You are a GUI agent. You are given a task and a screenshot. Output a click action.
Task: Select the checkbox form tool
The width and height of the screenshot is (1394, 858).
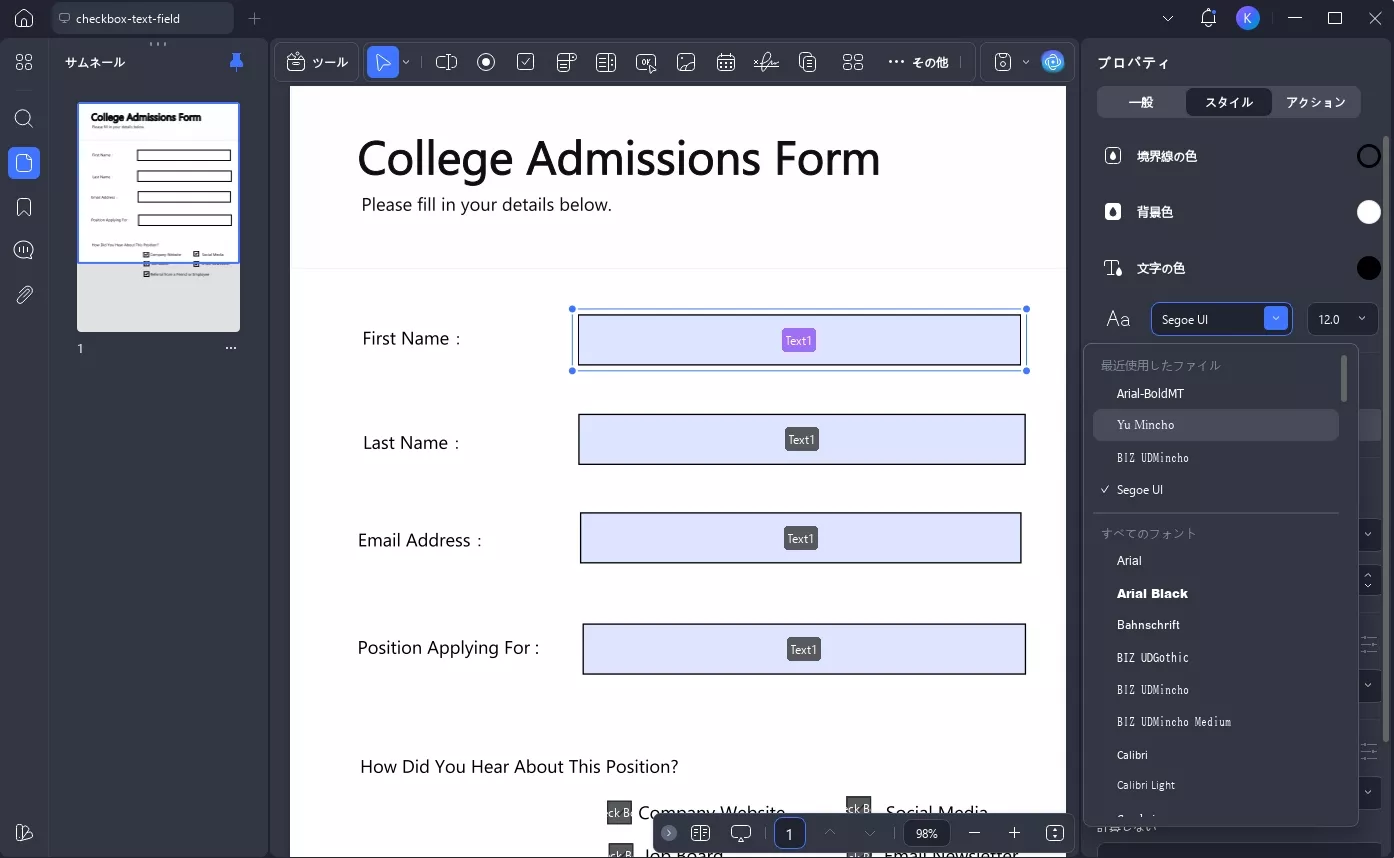[526, 62]
